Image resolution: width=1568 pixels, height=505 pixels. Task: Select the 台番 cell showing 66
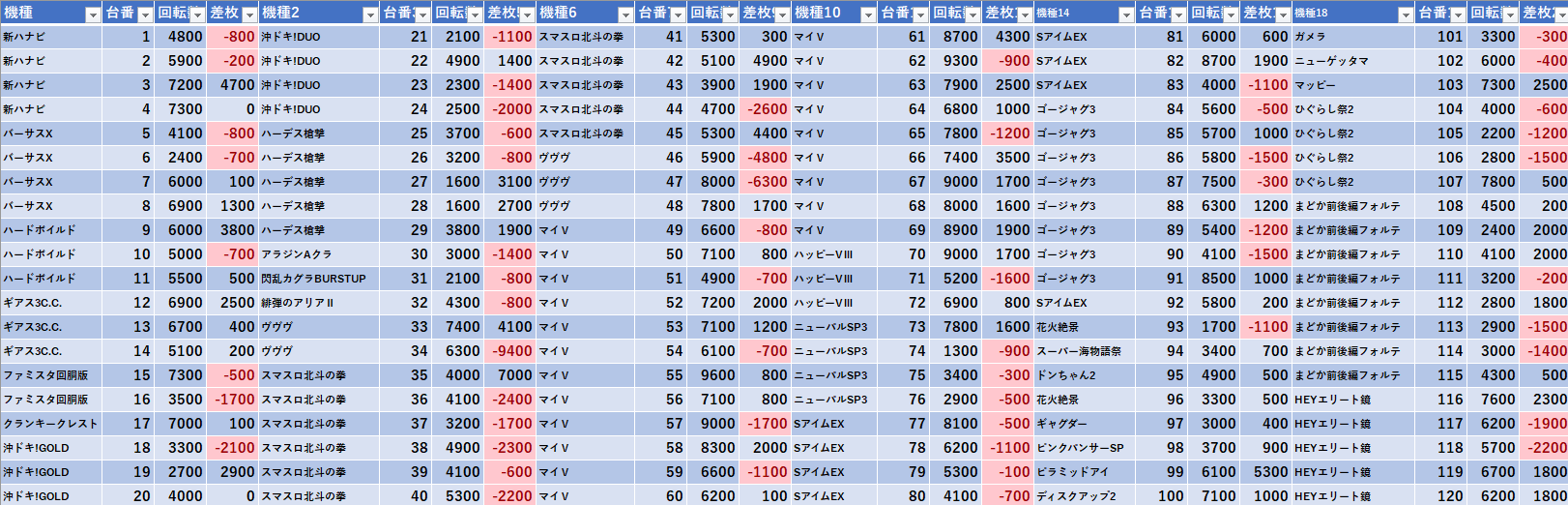[x=904, y=158]
